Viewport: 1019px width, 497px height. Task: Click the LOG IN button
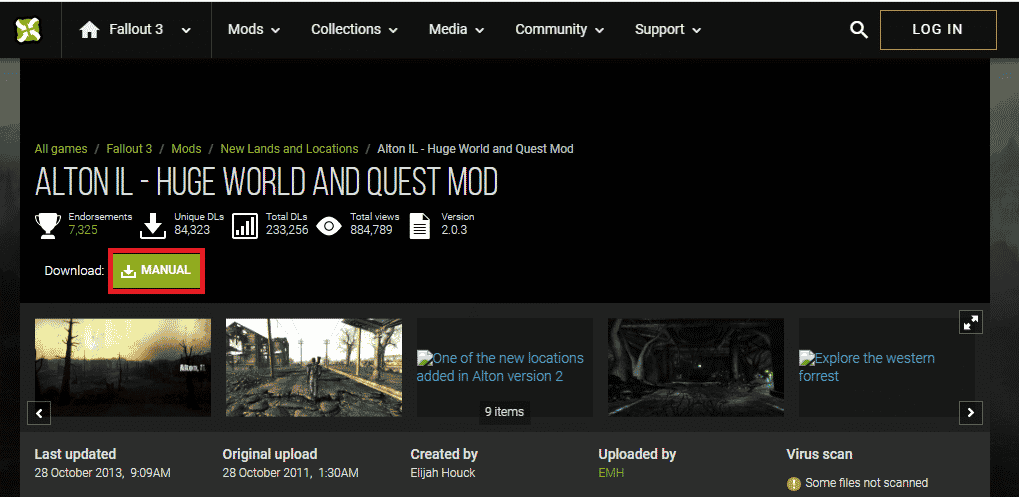point(938,30)
